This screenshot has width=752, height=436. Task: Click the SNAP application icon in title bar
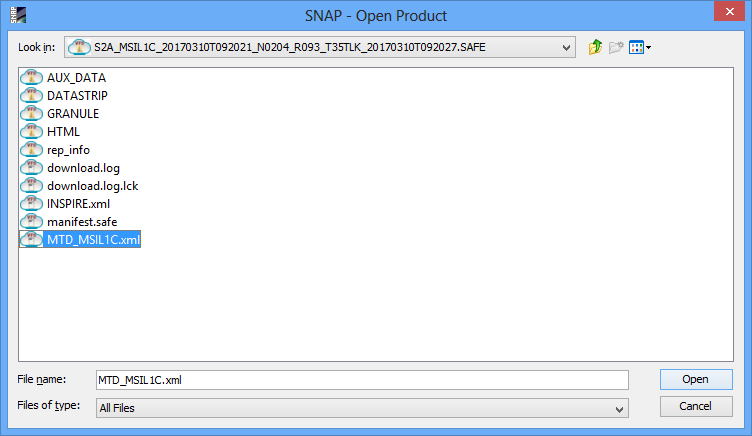pyautogui.click(x=18, y=15)
